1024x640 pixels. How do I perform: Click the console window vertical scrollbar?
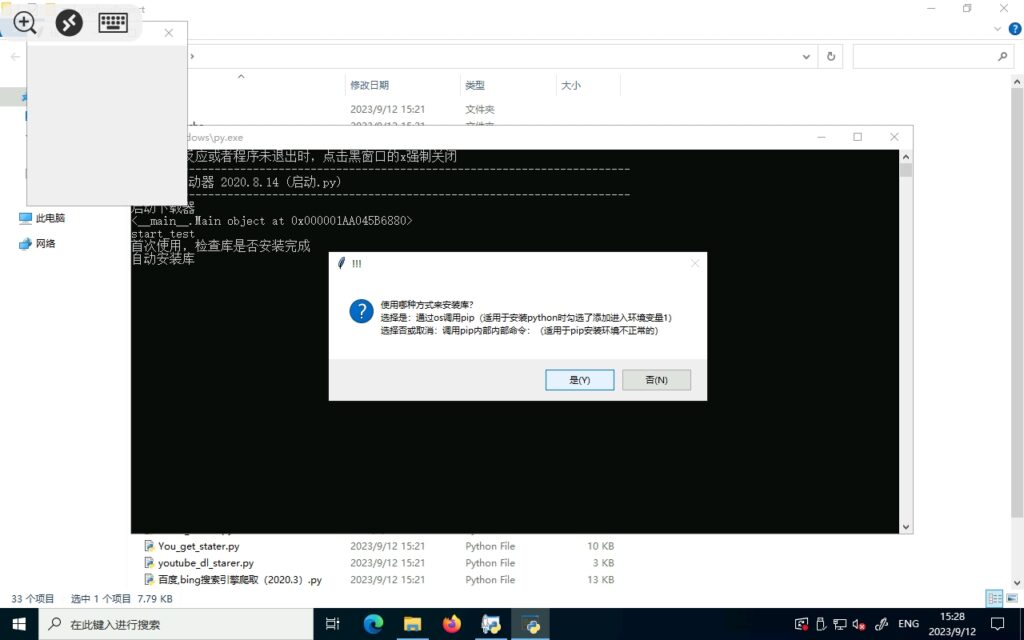tap(906, 340)
